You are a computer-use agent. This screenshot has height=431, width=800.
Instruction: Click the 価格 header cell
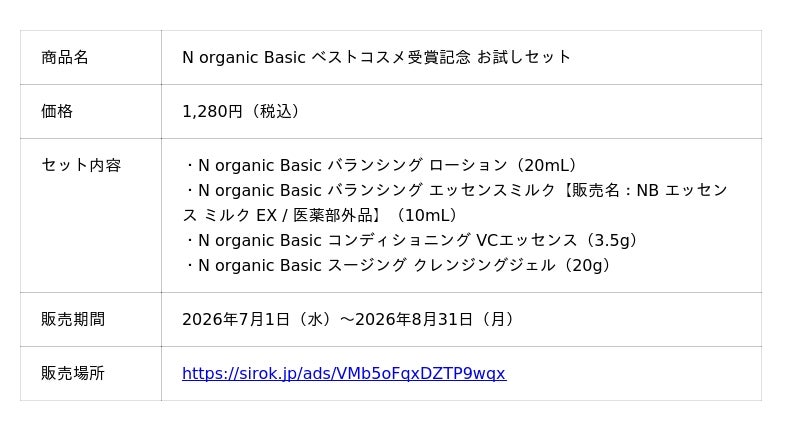(x=91, y=111)
